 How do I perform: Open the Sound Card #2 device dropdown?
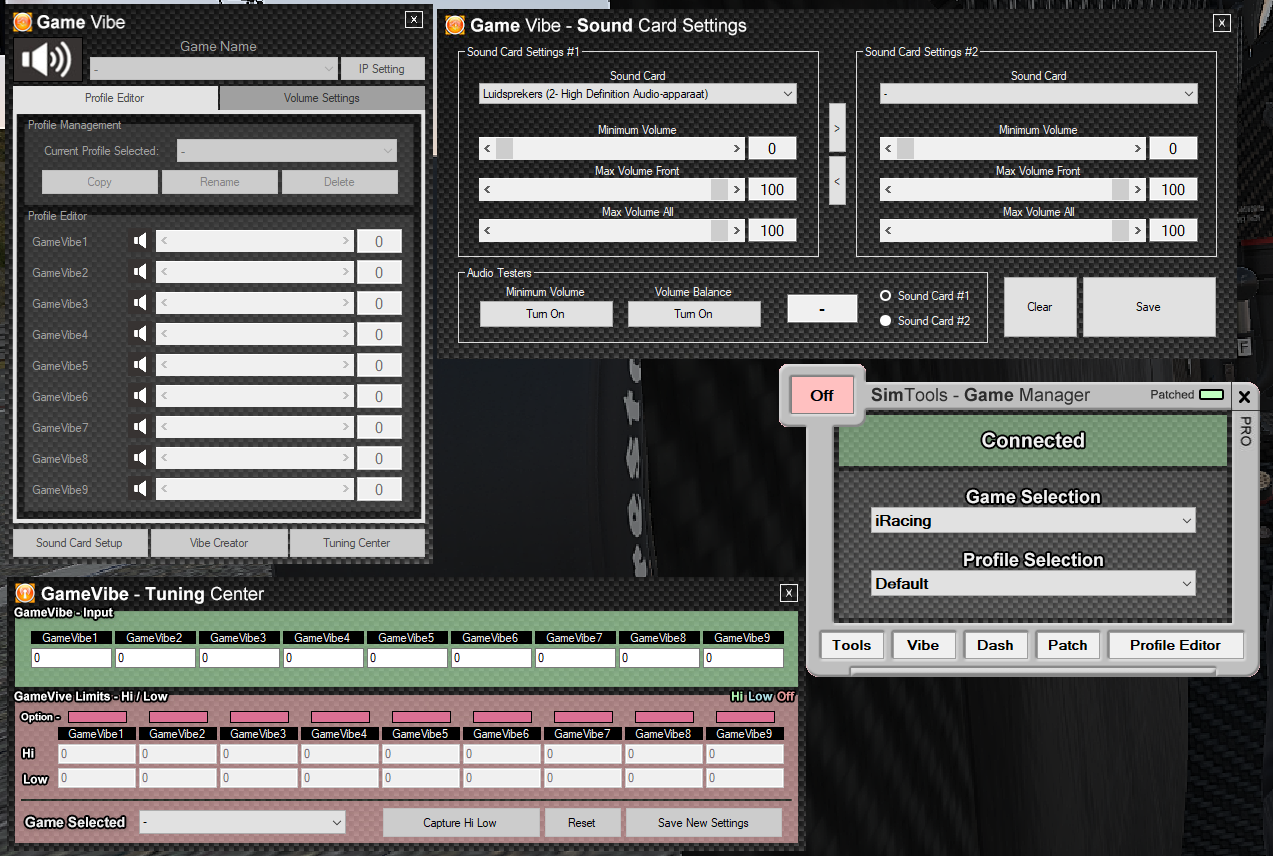1039,94
